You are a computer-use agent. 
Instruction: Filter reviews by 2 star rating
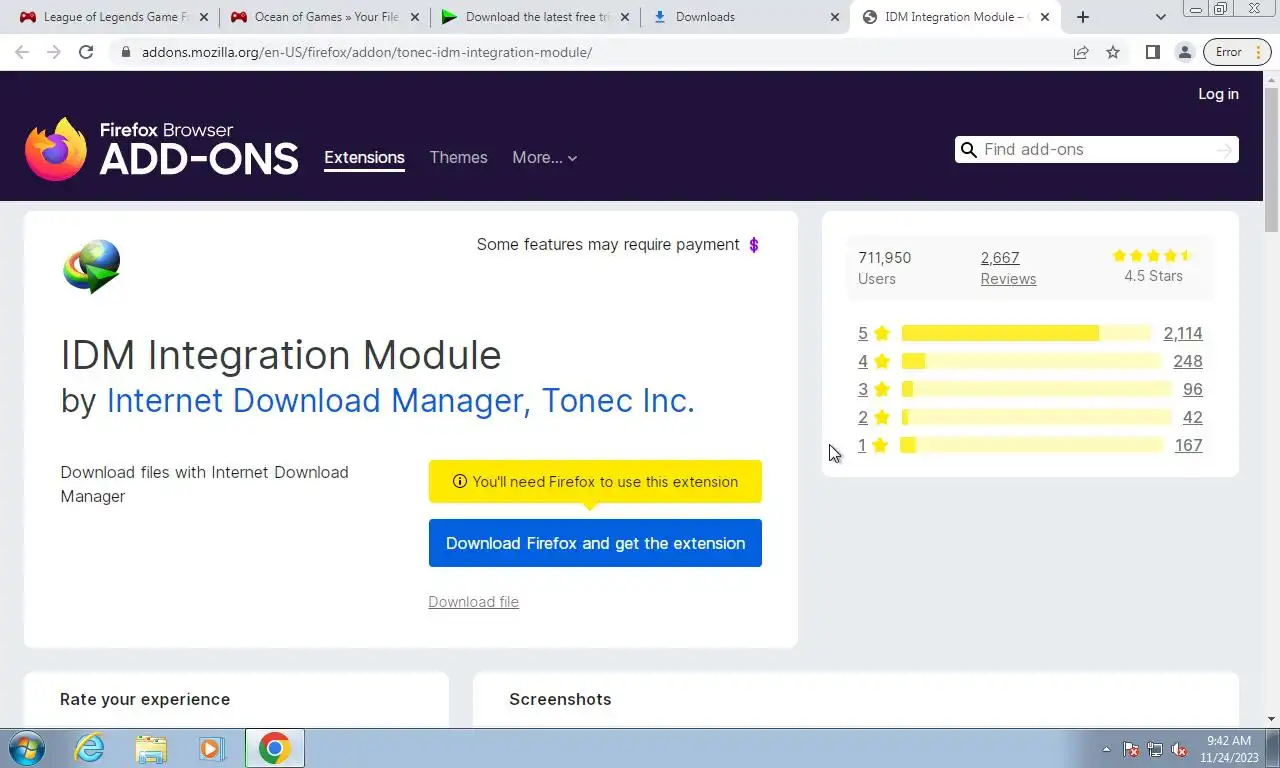tap(873, 418)
